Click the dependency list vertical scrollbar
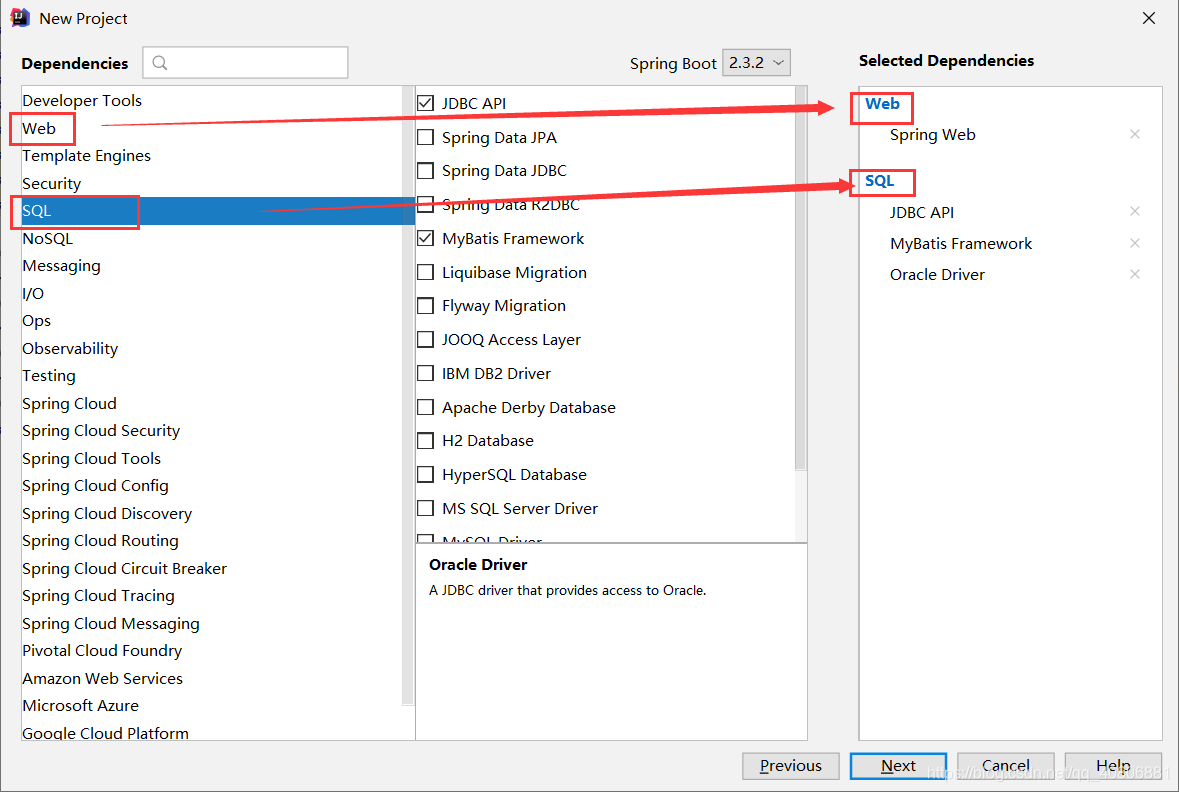Screen dimensions: 1179x792 (x=801, y=278)
